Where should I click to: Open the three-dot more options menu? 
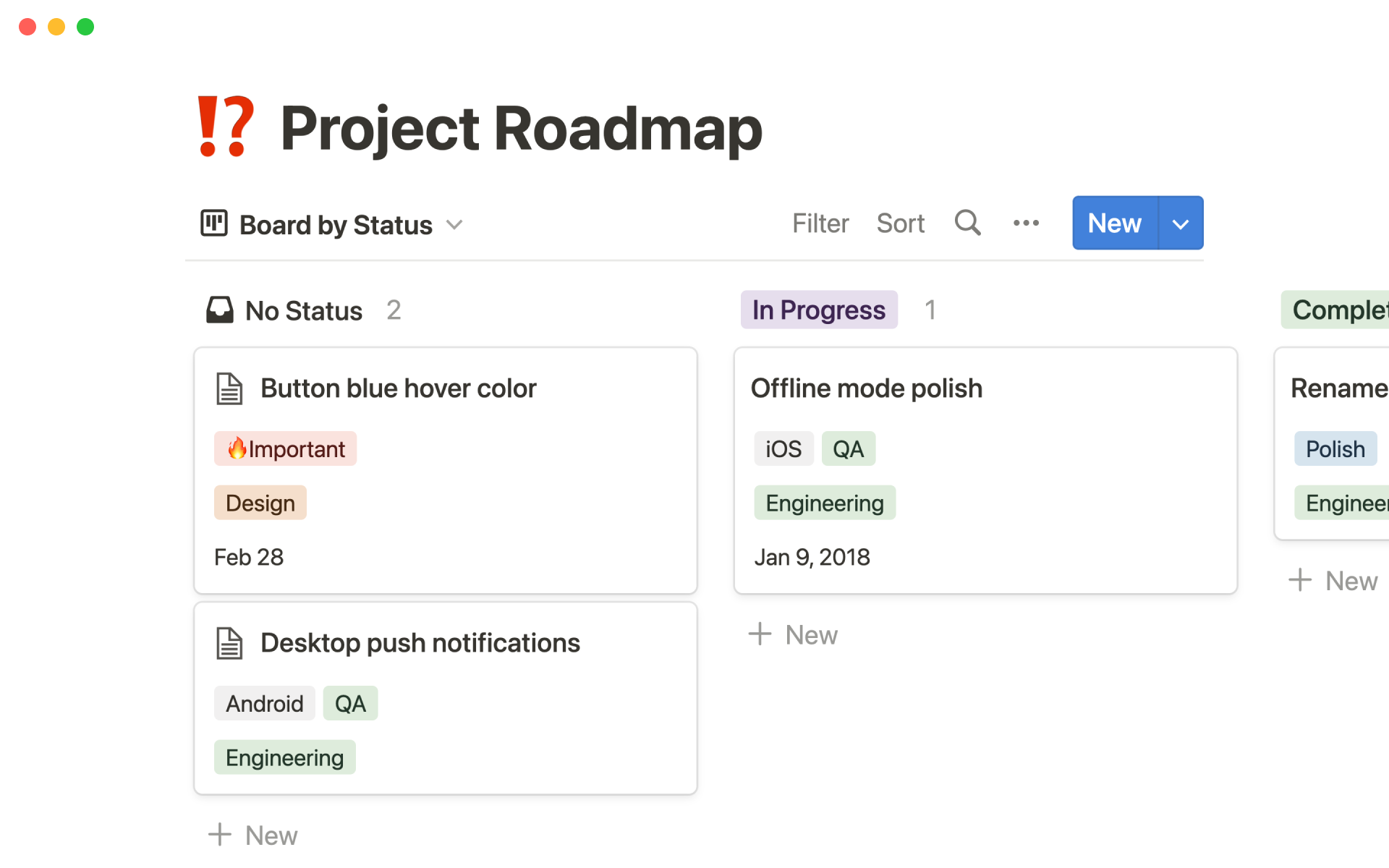tap(1026, 223)
